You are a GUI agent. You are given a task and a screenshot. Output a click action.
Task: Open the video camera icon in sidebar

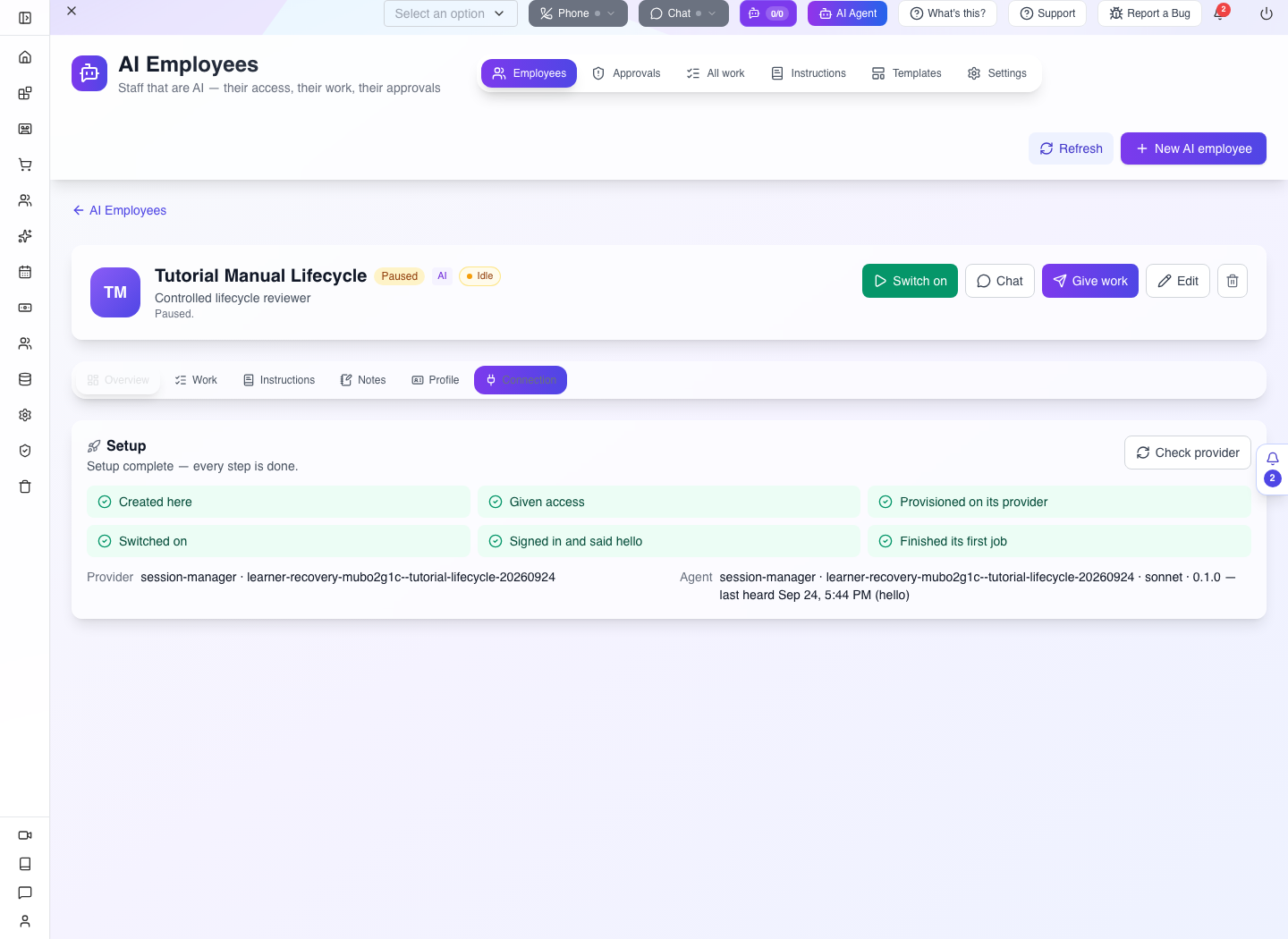(x=25, y=835)
